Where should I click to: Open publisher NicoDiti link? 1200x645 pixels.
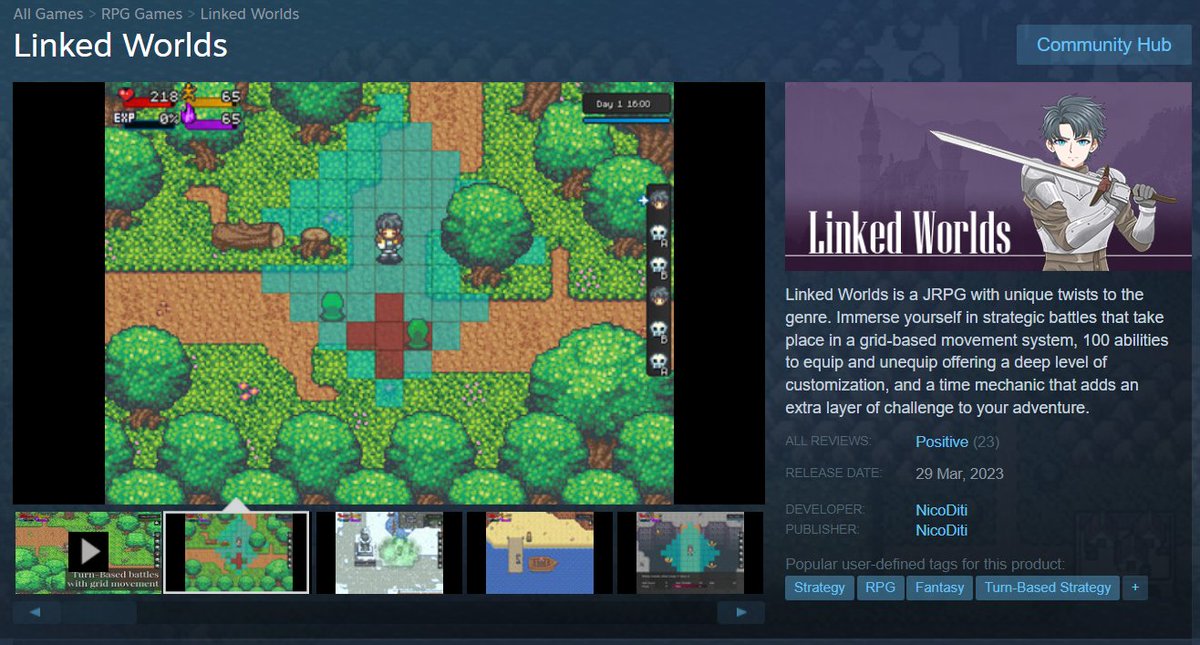941,530
